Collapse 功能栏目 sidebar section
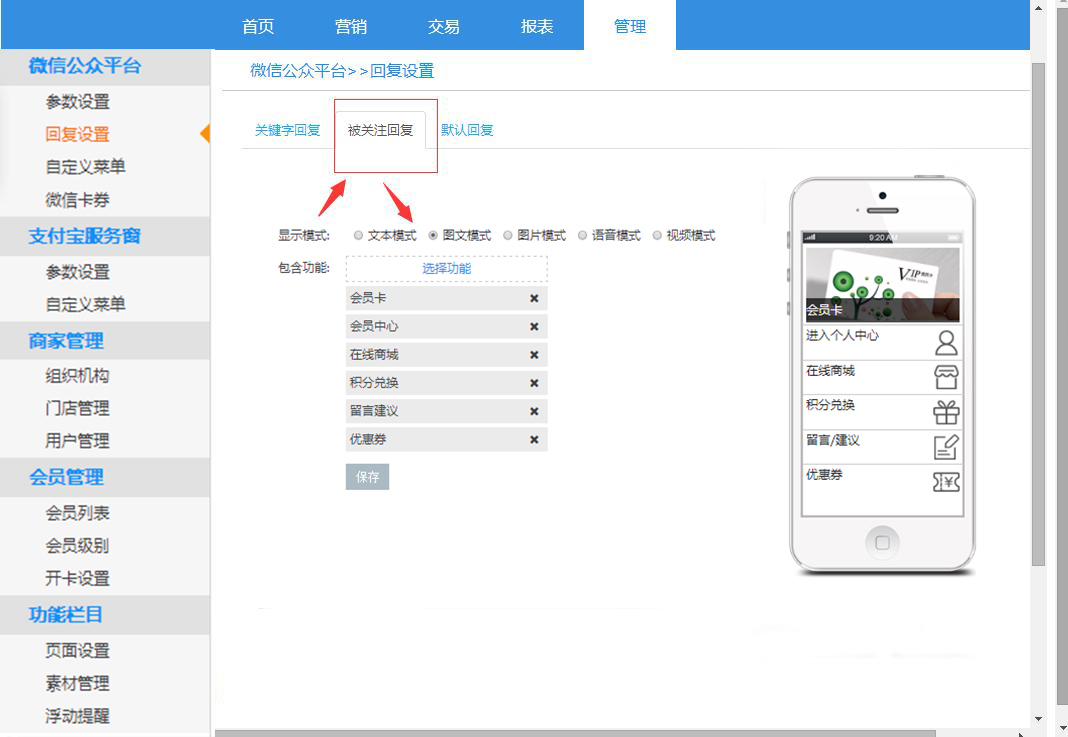Viewport: 1068px width, 737px height. pos(105,615)
